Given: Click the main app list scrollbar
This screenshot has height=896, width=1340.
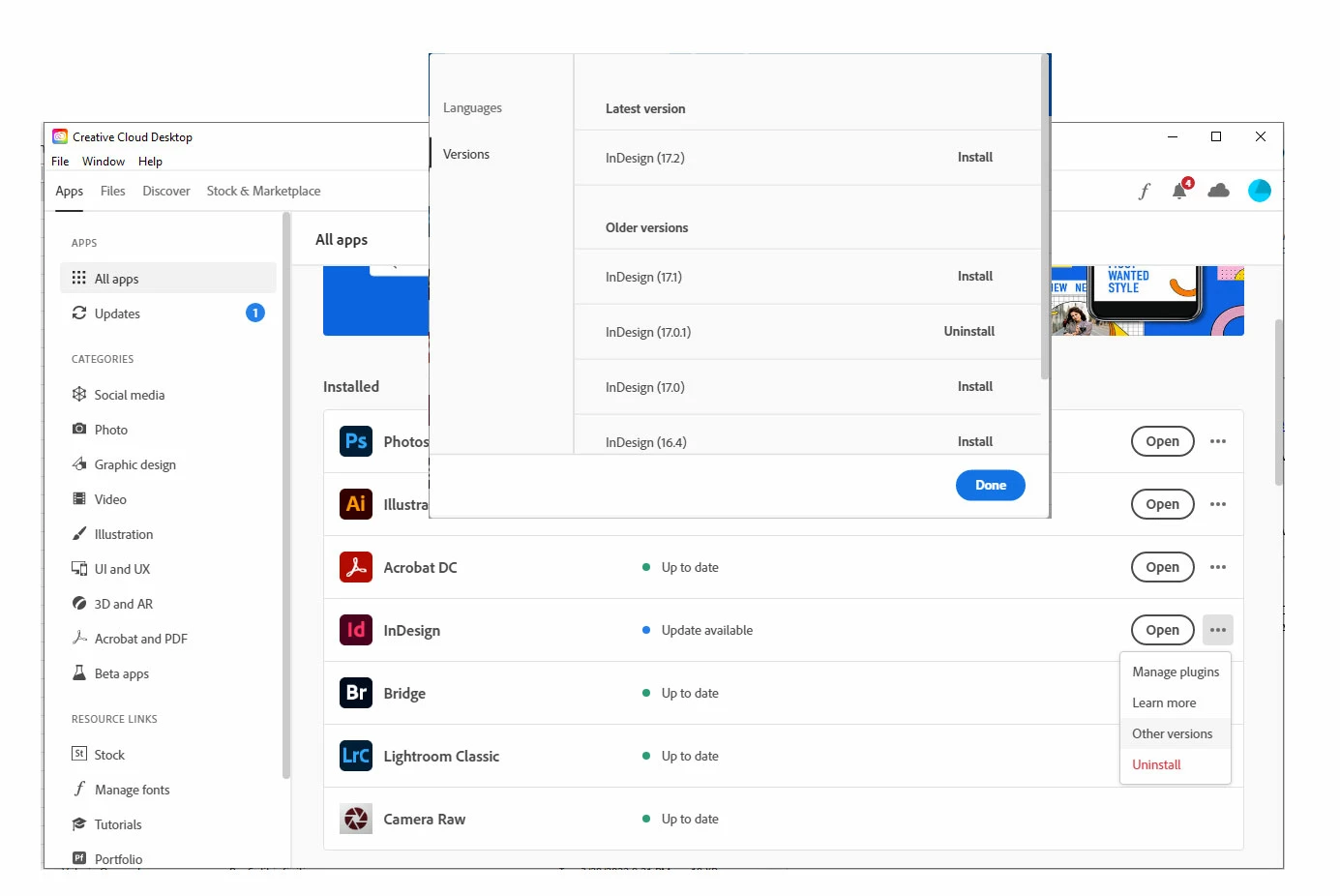Looking at the screenshot, I should (1279, 403).
